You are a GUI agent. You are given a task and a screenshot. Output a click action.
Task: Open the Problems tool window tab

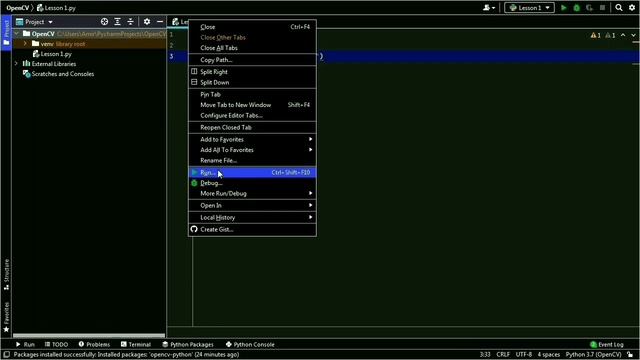[94, 344]
